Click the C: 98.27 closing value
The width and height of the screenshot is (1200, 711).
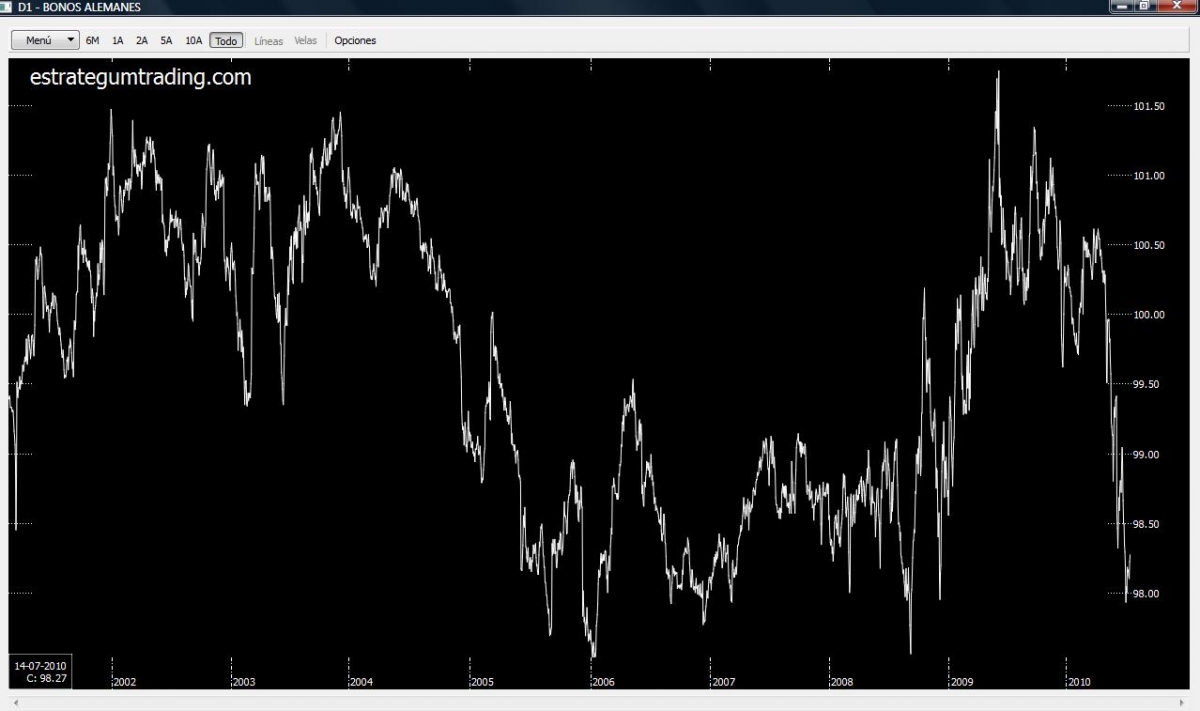click(x=46, y=678)
